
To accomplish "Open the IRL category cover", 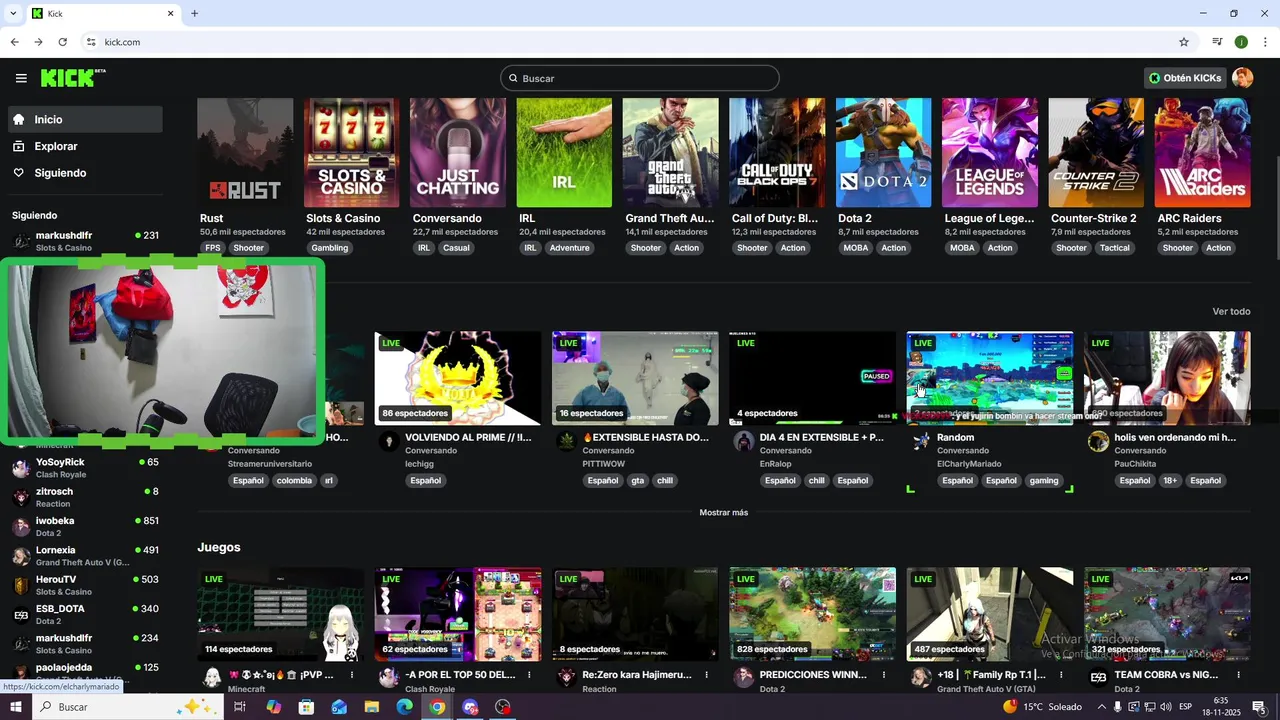I will click(564, 152).
